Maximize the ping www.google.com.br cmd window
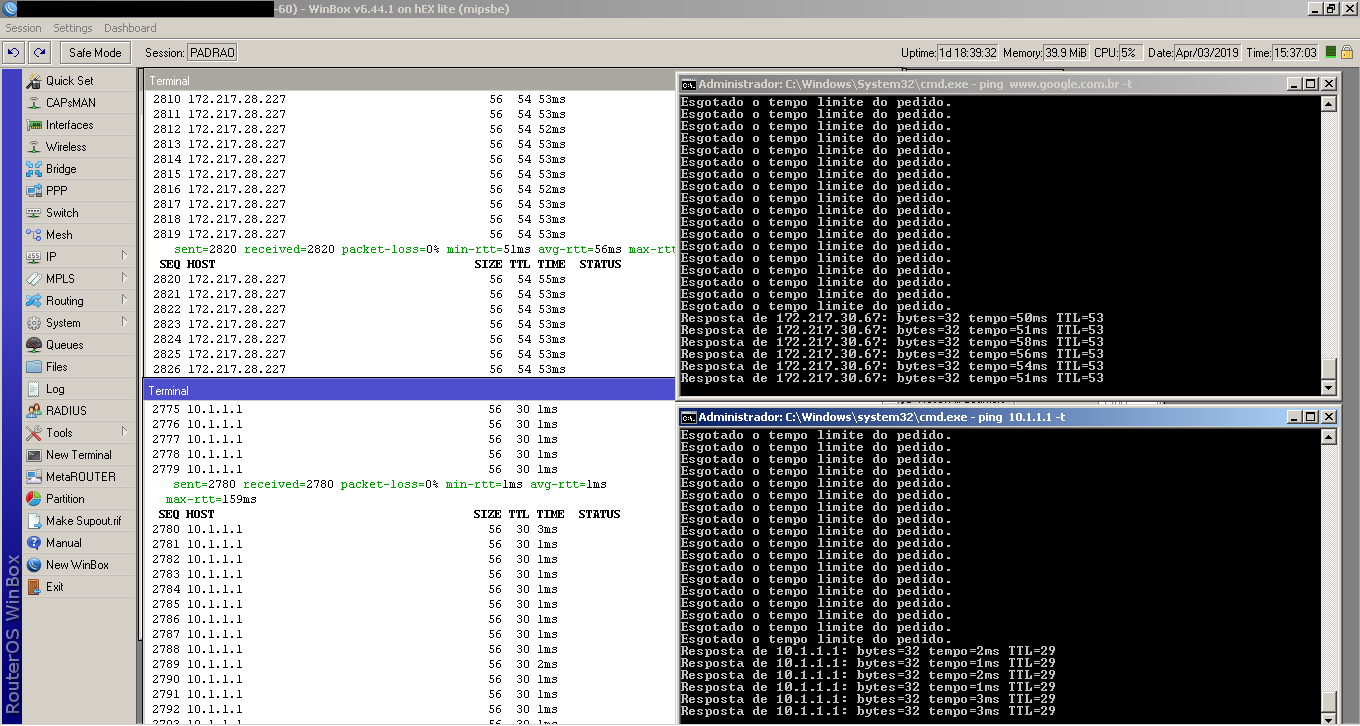The width and height of the screenshot is (1360, 726). 1311,84
